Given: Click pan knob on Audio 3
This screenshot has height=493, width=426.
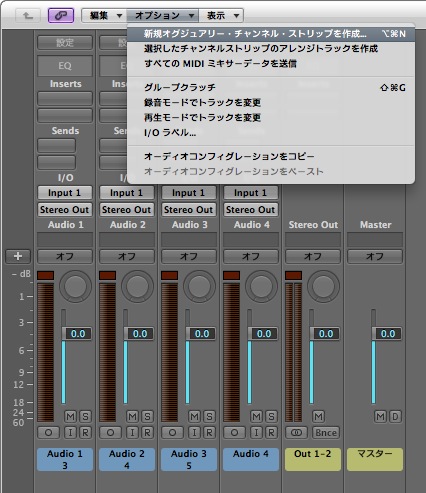Looking at the screenshot, I should tap(199, 286).
